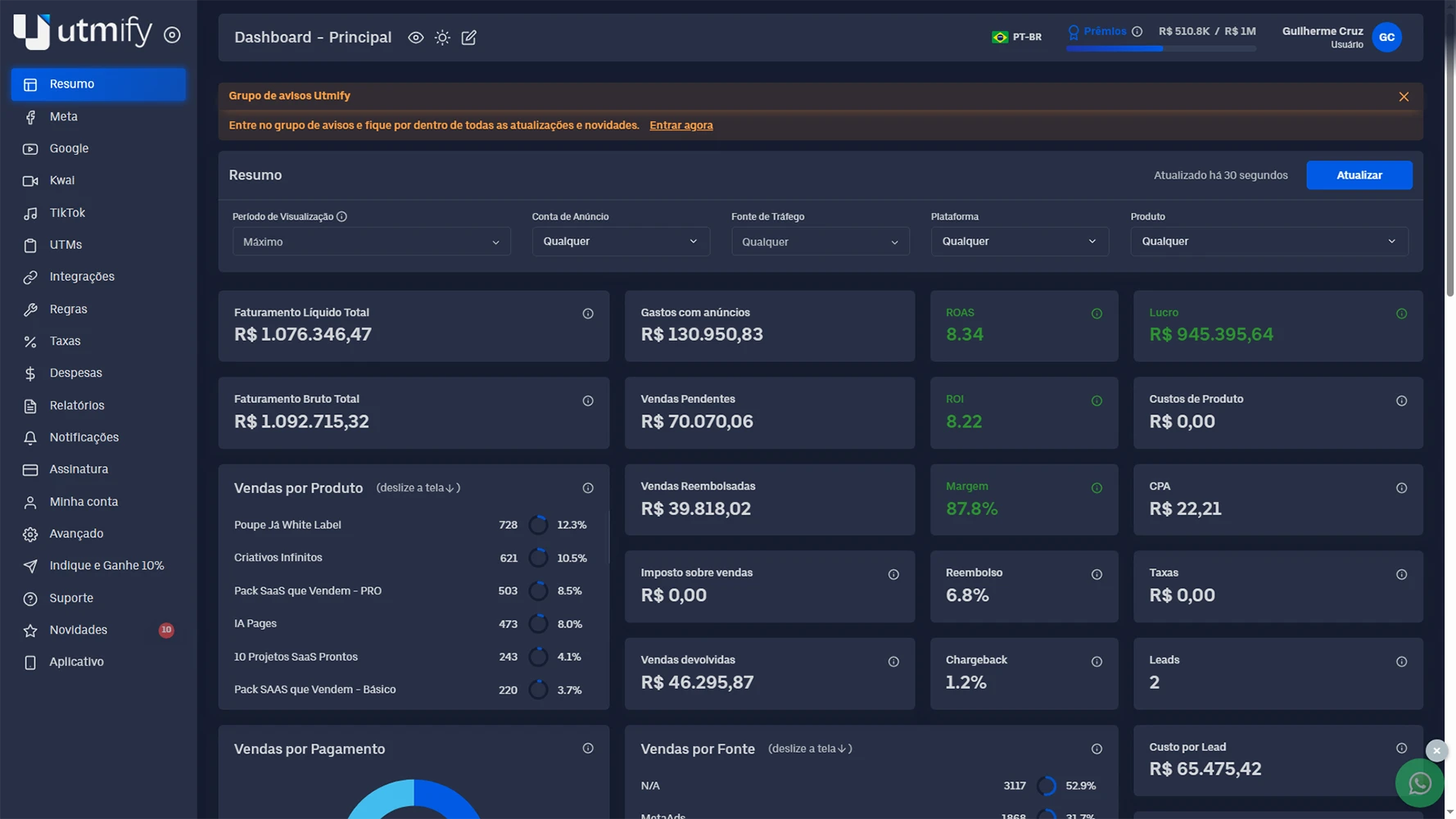Click the Atualizar button

(1359, 175)
